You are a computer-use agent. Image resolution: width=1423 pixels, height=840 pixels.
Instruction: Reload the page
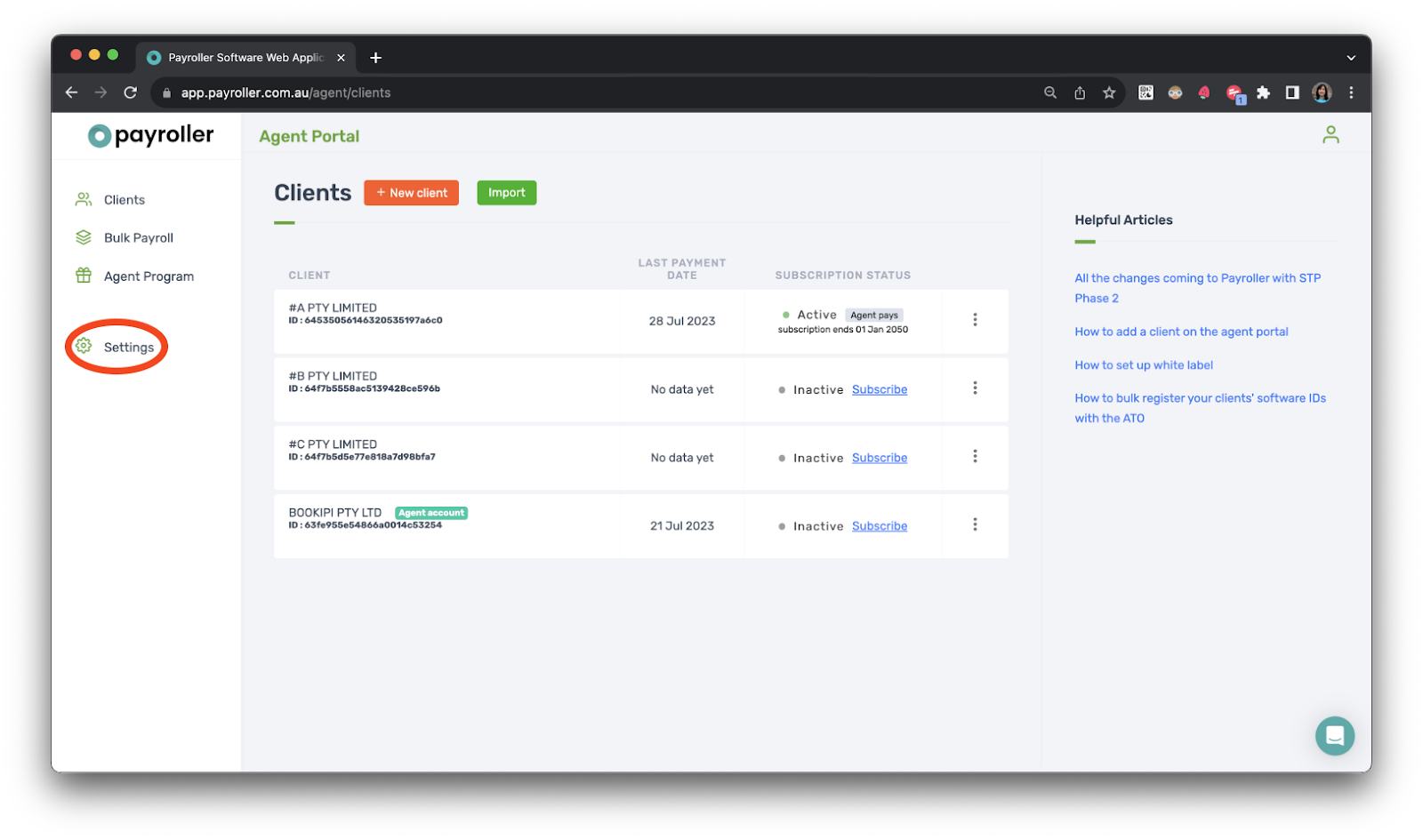(131, 92)
